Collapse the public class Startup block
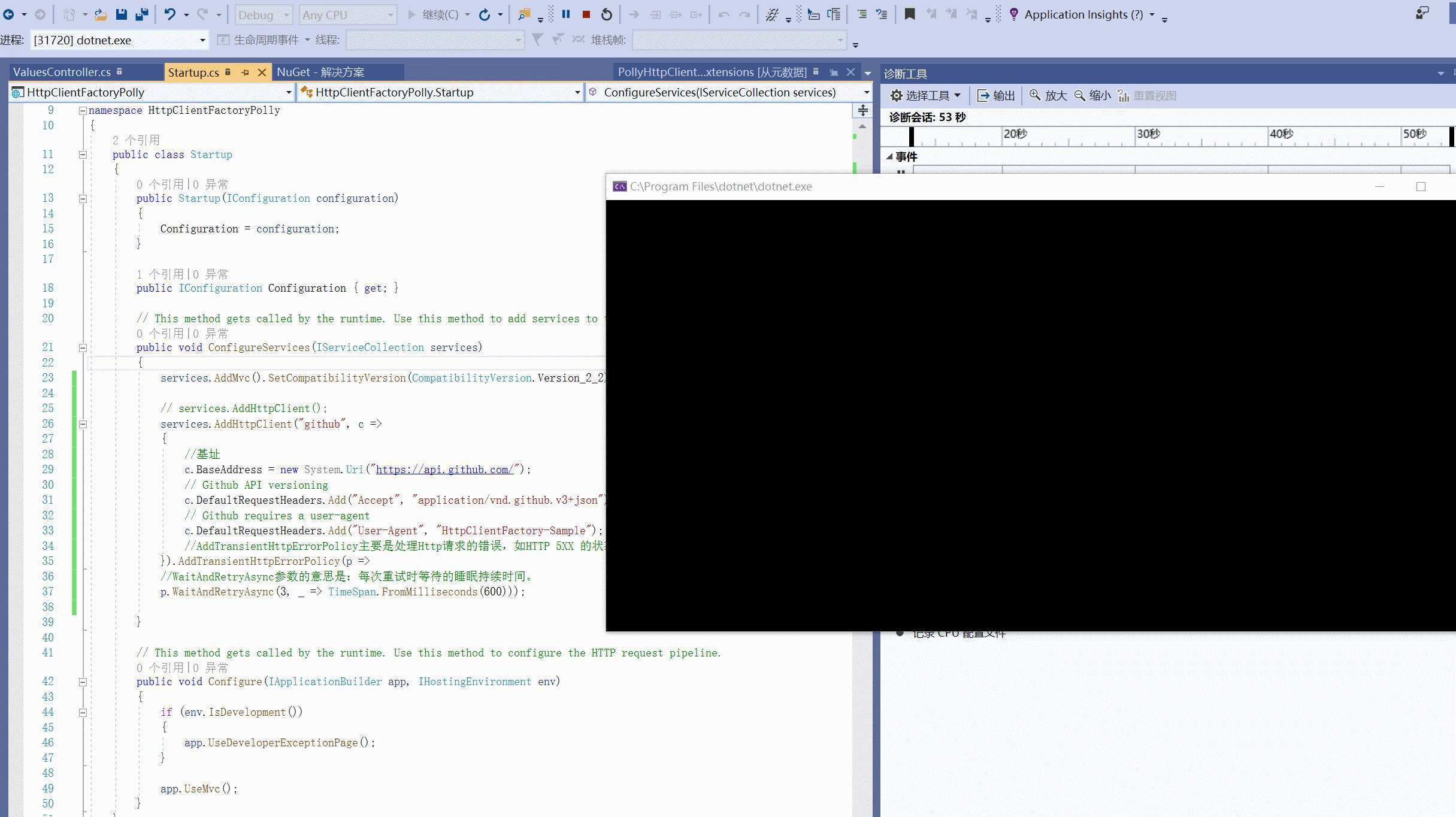Image resolution: width=1456 pixels, height=817 pixels. click(83, 155)
